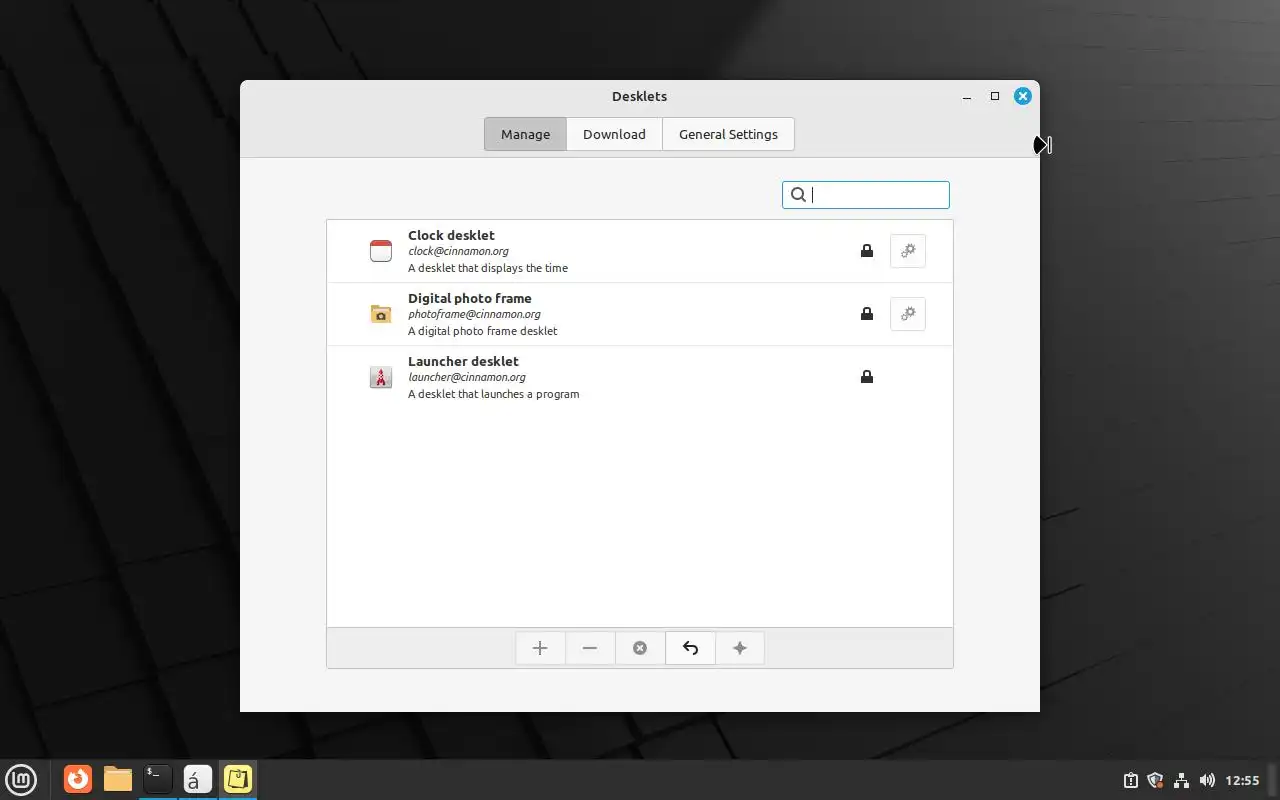Select the "Launcher desklet" title text
The height and width of the screenshot is (800, 1280).
(463, 361)
